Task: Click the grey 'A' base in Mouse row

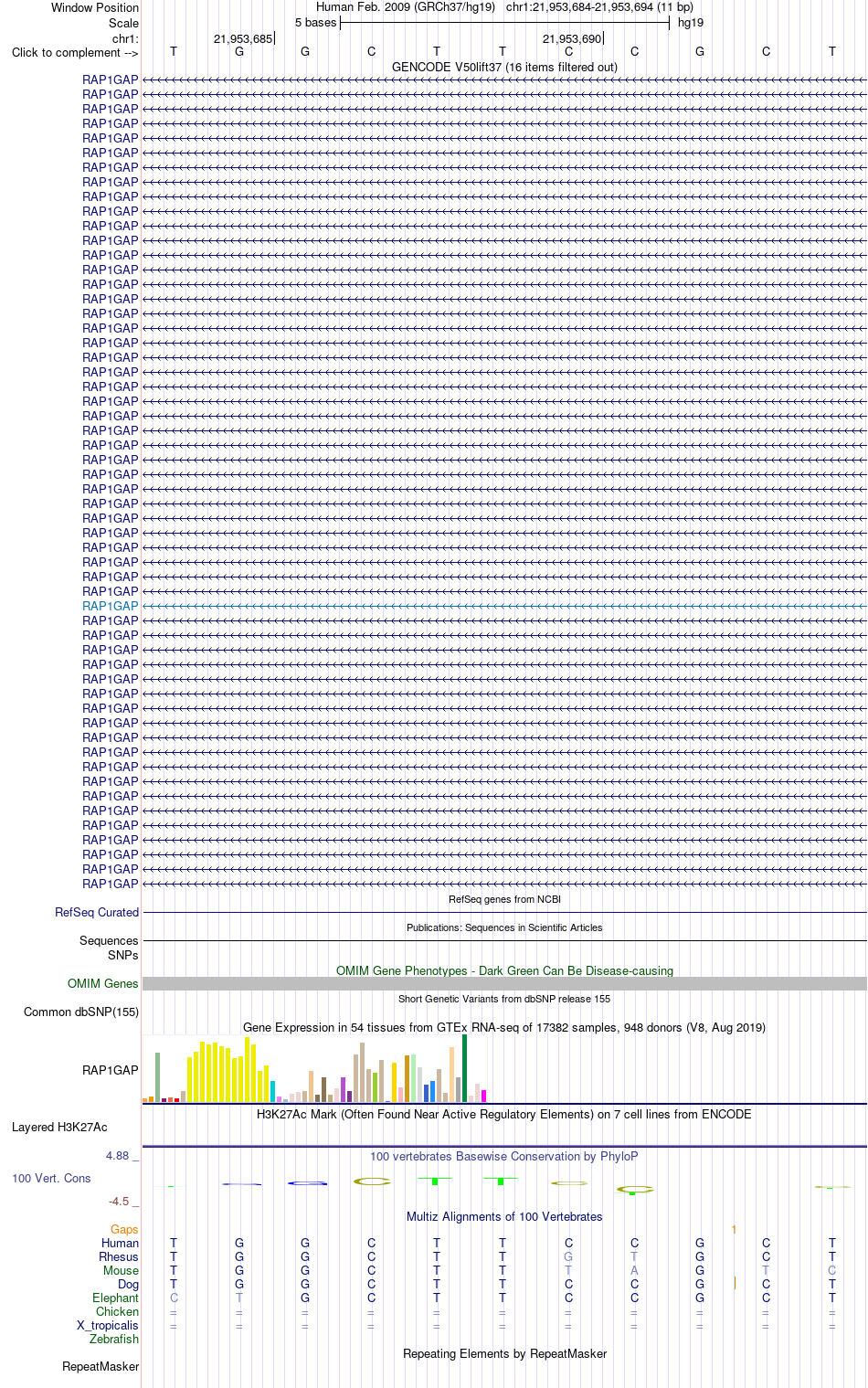Action: pos(634,1270)
